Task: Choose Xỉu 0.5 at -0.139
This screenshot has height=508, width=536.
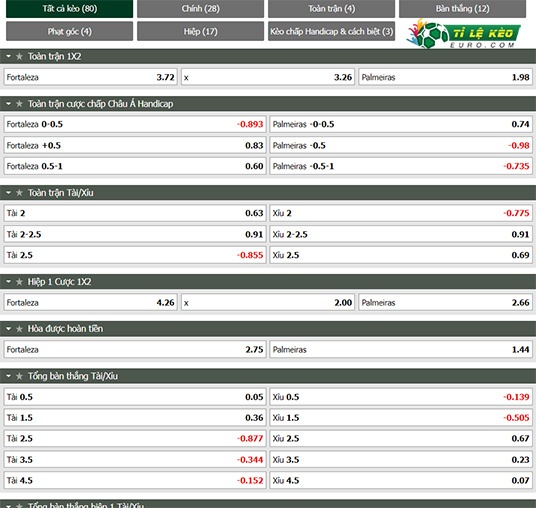Action: point(401,397)
